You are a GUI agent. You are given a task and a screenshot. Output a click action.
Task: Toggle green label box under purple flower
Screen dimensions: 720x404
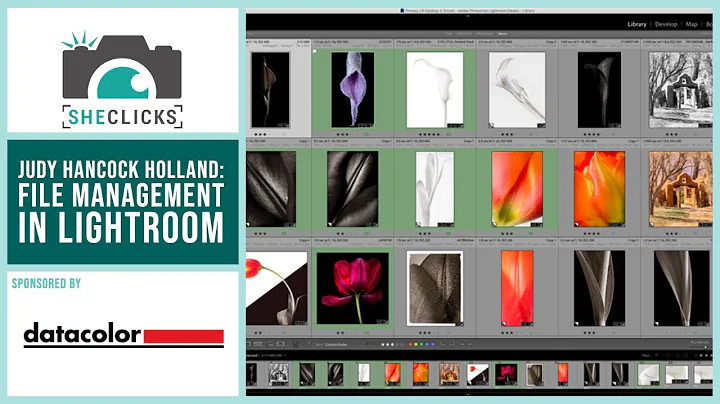(x=366, y=135)
